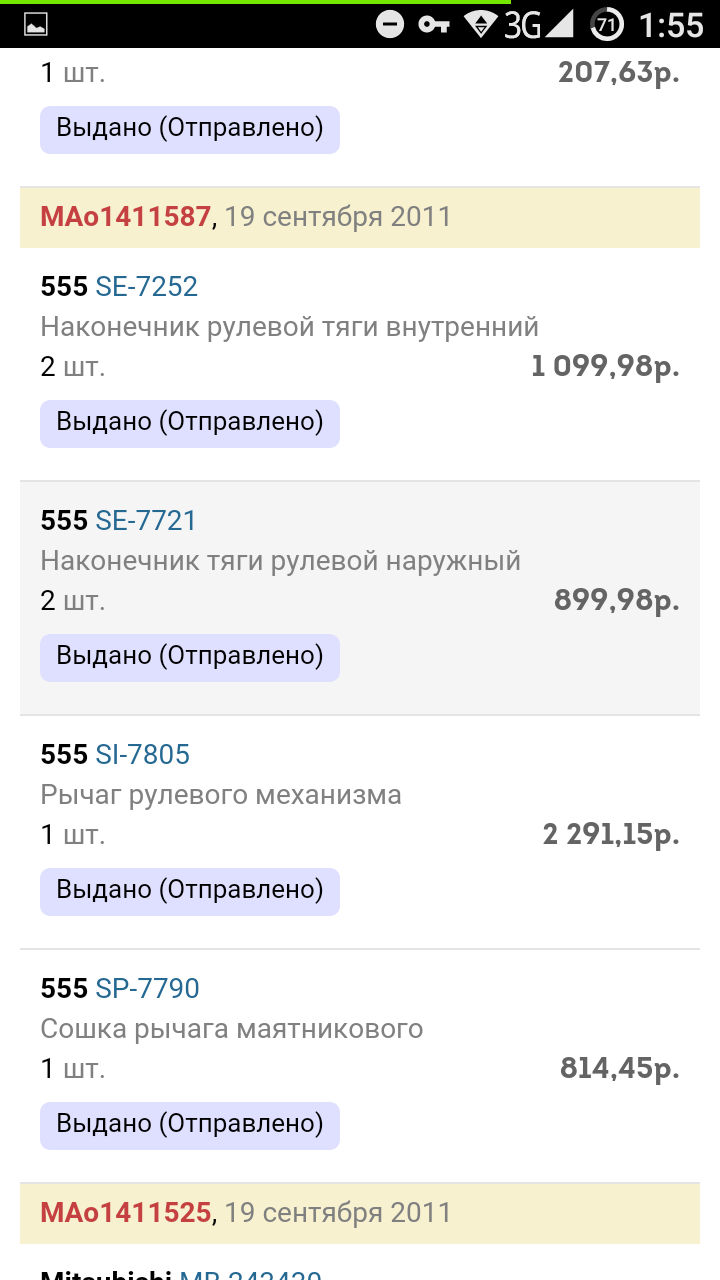Image resolution: width=720 pixels, height=1280 pixels.
Task: Tap the VPN key icon in status bar
Action: (434, 25)
